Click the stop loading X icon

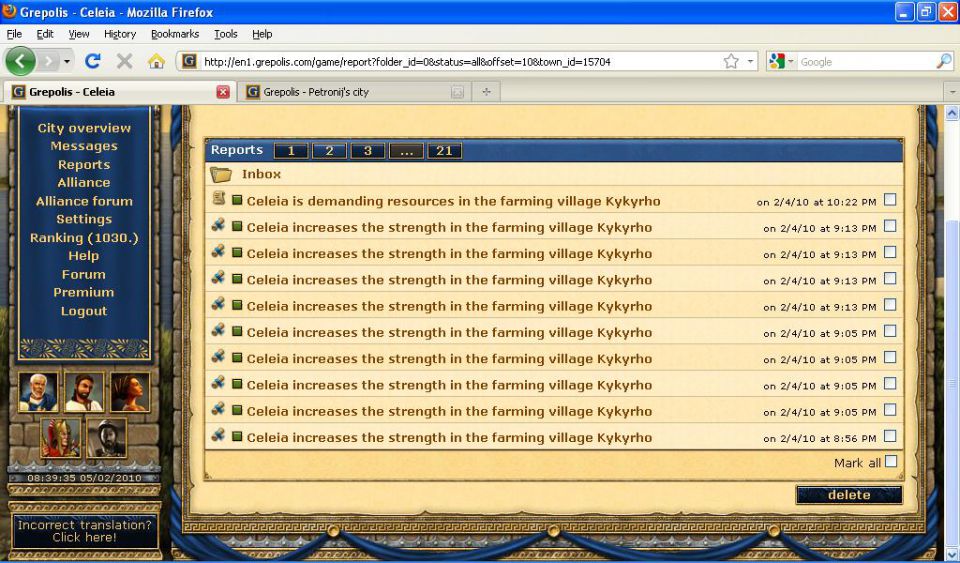pyautogui.click(x=125, y=61)
